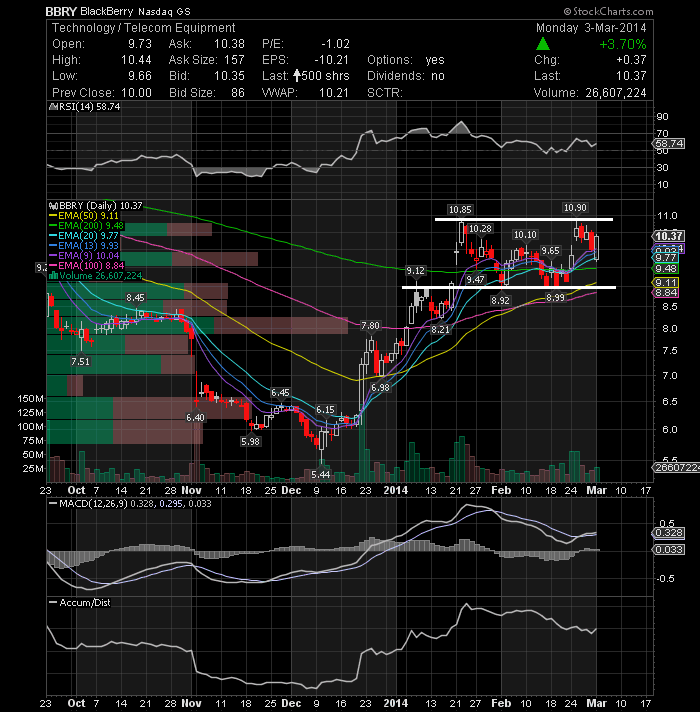Click the 8.21 price annotation
Screen dimensions: 700x712
point(440,330)
